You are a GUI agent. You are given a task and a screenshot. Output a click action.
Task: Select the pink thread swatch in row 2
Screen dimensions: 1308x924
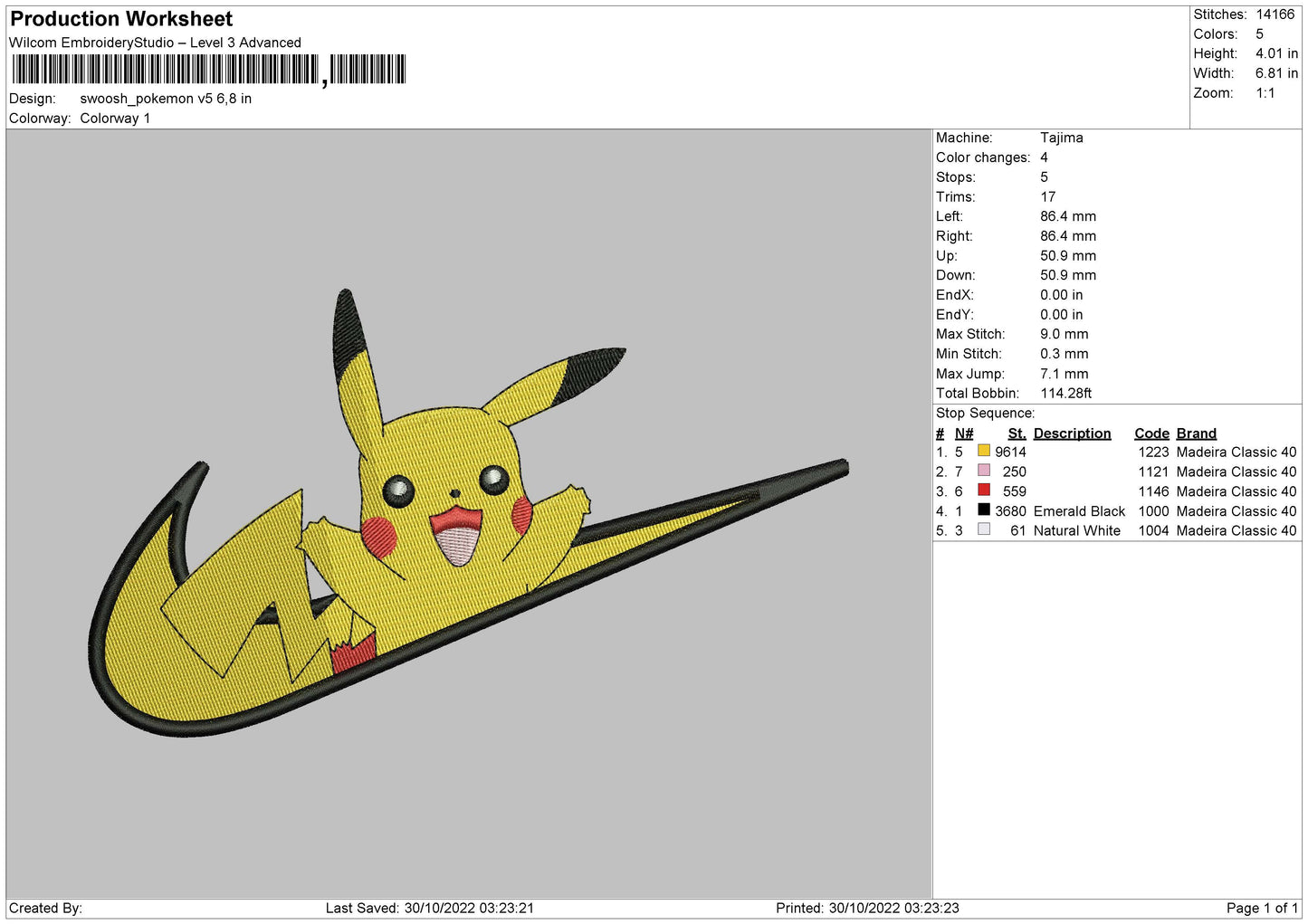(x=983, y=471)
